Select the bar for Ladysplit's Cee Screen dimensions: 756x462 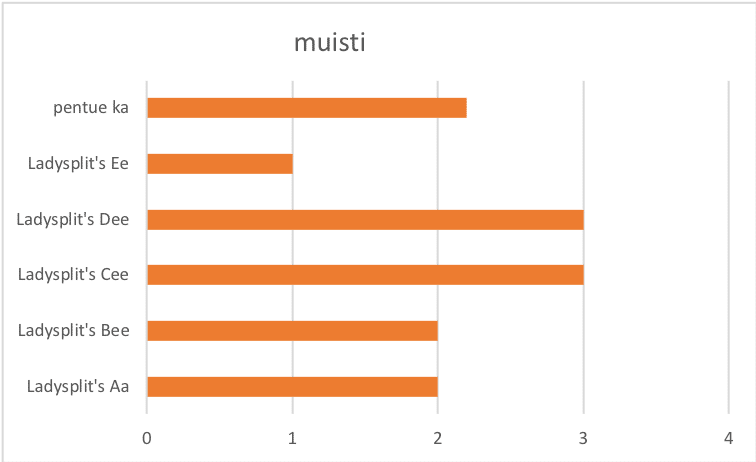[365, 274]
